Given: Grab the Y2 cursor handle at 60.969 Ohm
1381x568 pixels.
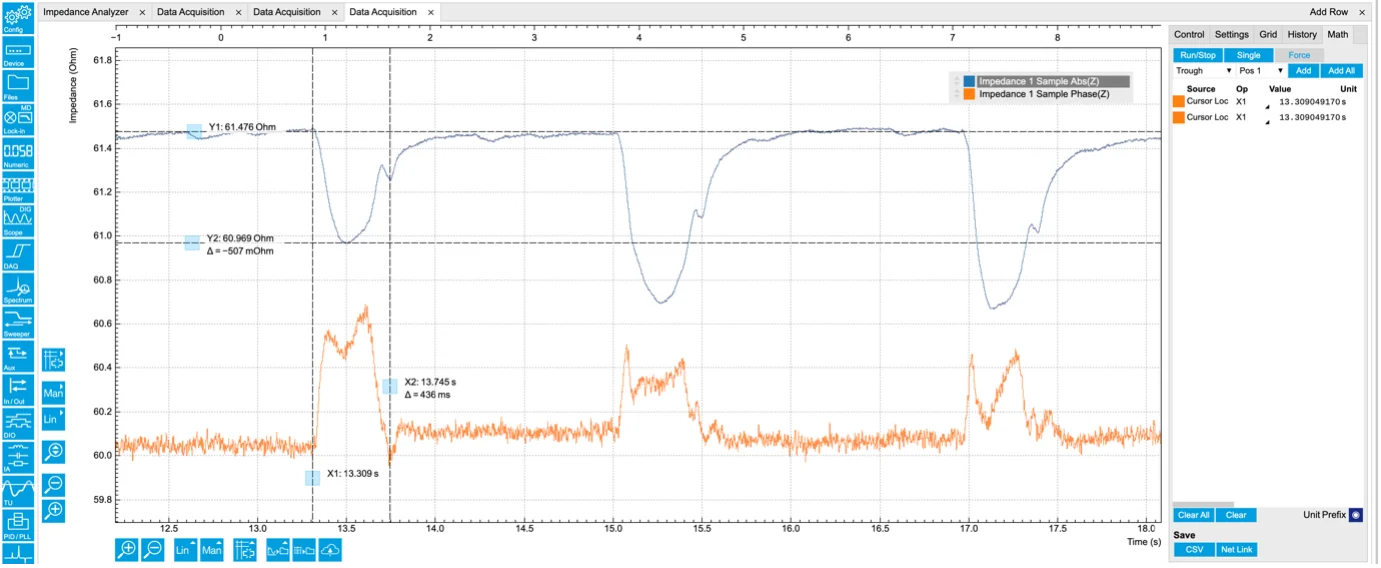Looking at the screenshot, I should (x=192, y=243).
